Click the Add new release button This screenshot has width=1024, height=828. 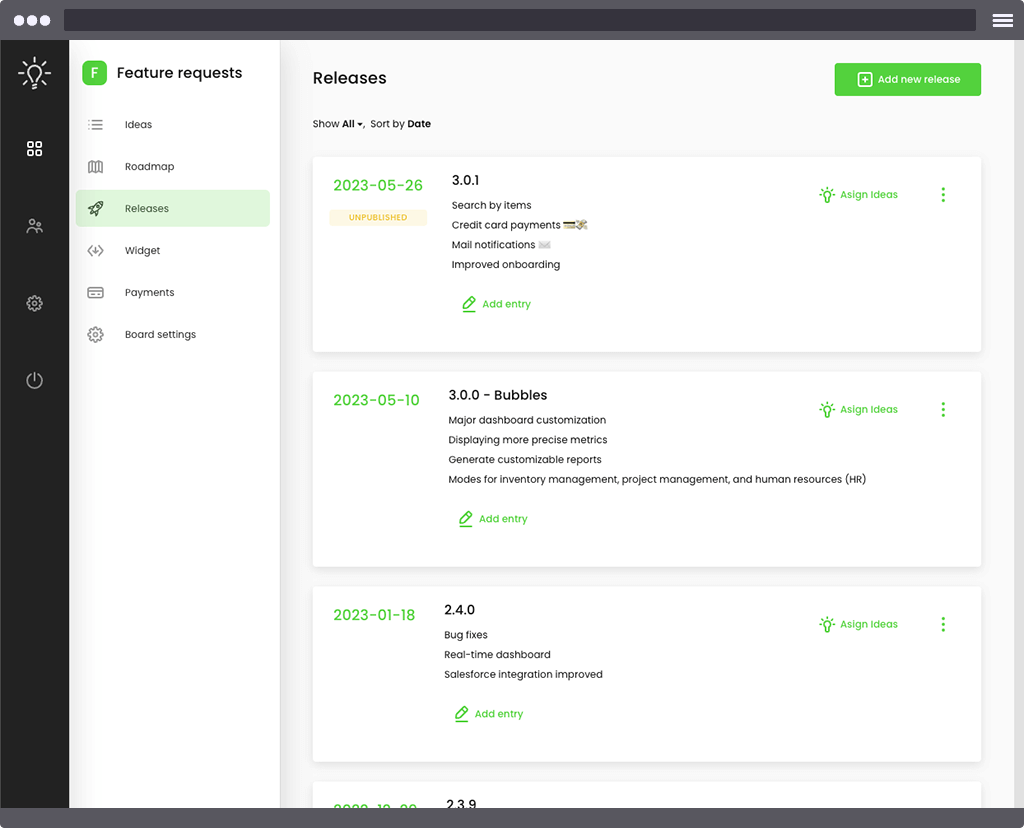click(907, 80)
